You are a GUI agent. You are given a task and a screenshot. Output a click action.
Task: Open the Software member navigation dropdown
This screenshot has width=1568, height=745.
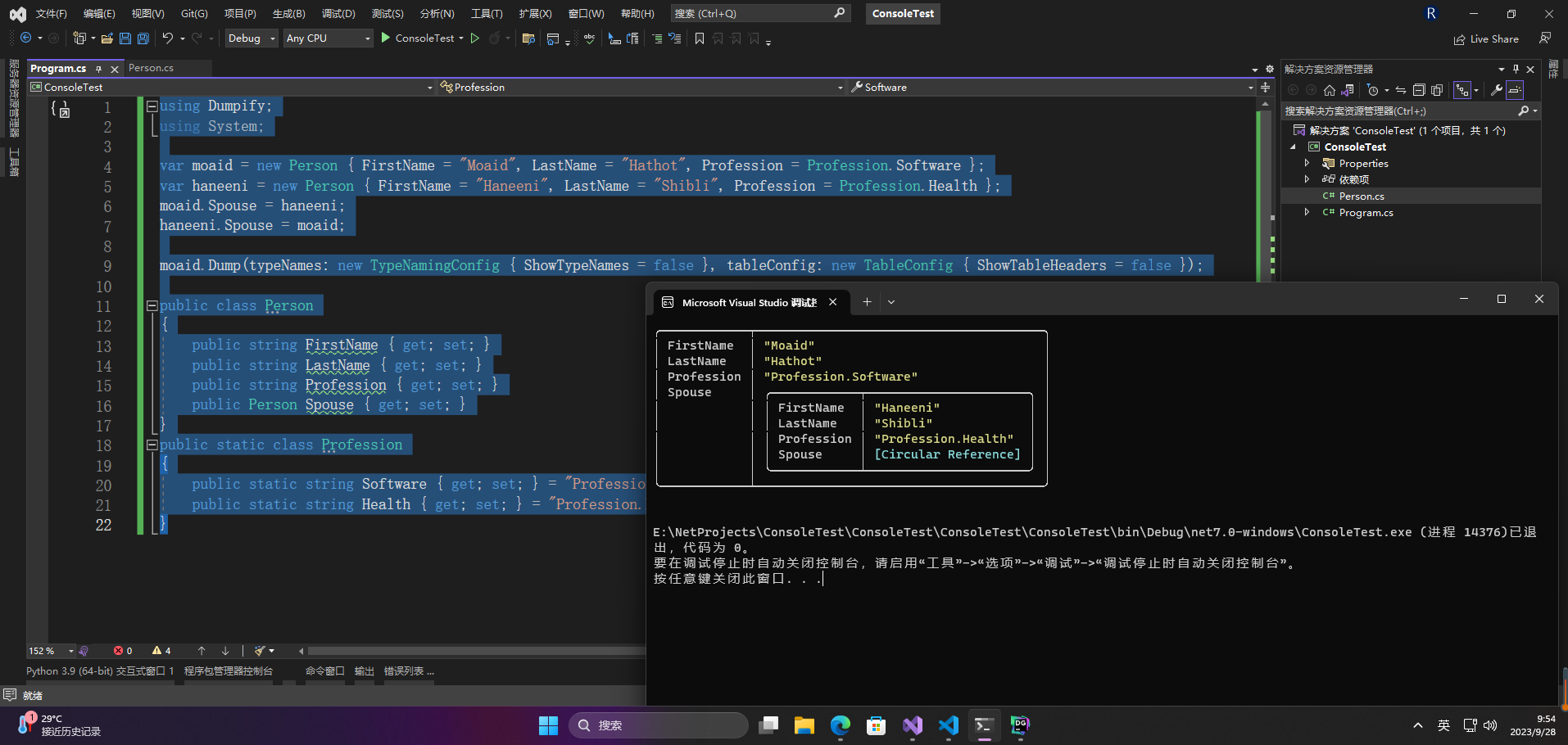click(x=1052, y=88)
